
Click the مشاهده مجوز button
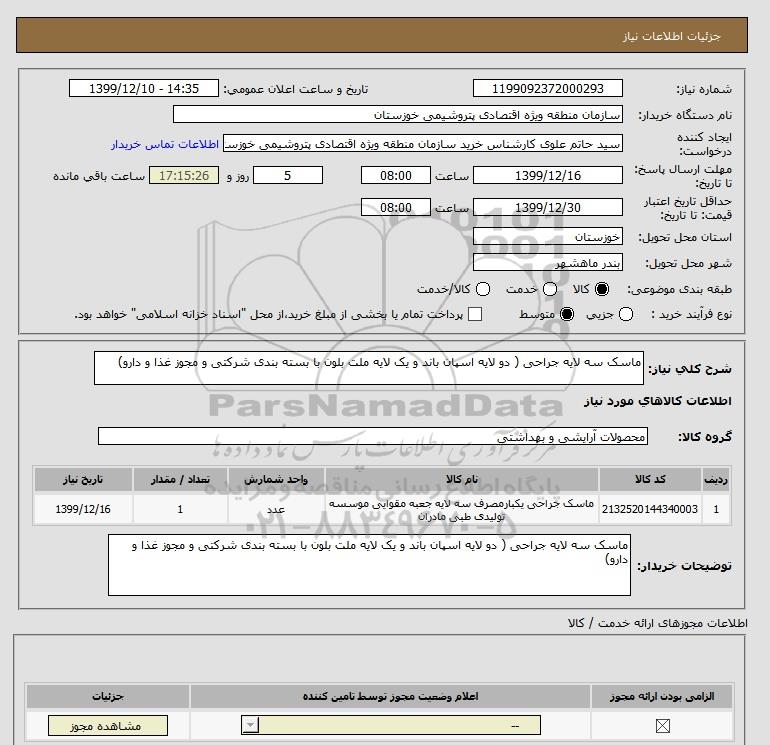pyautogui.click(x=108, y=725)
